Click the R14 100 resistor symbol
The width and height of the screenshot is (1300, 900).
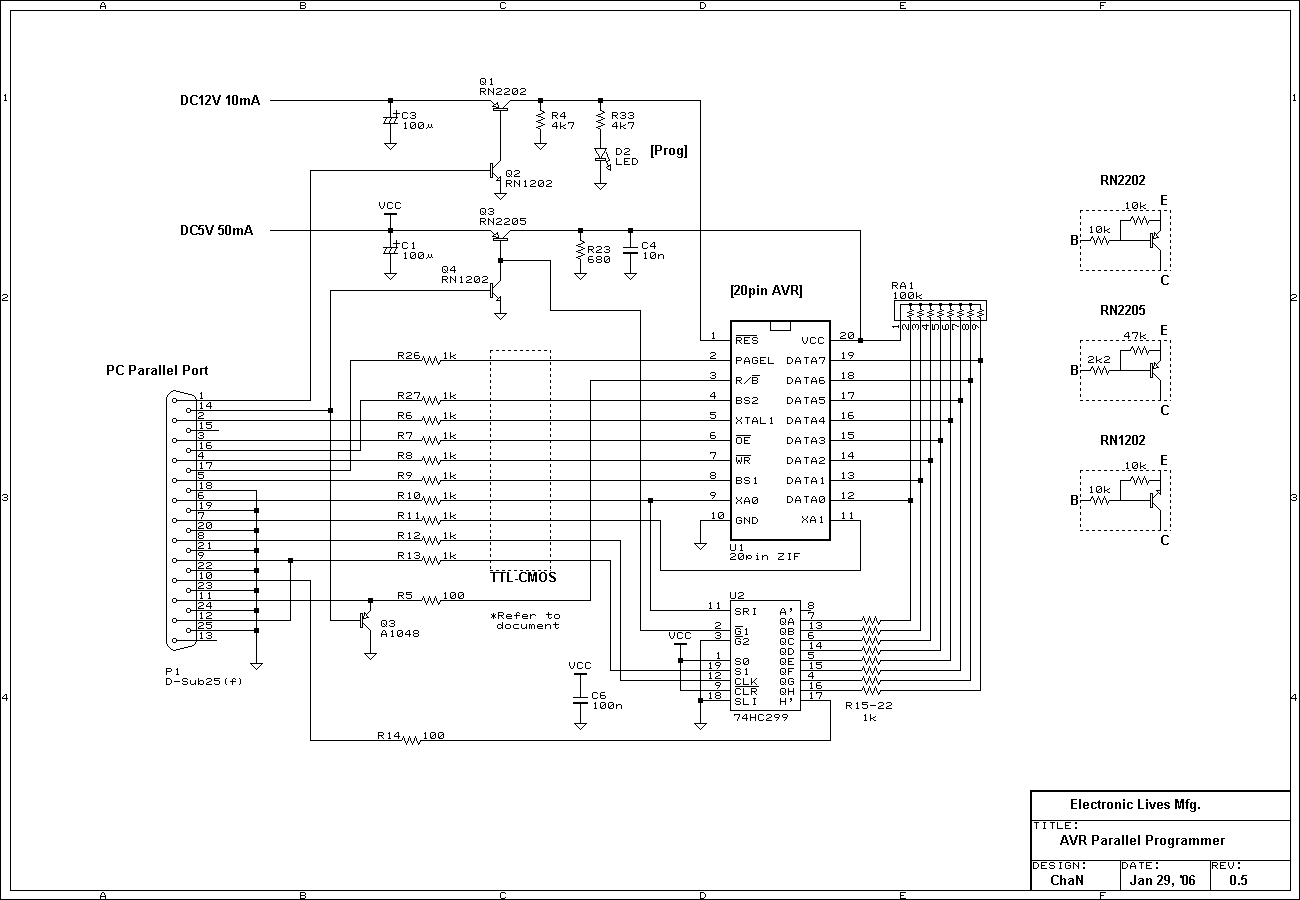point(412,741)
